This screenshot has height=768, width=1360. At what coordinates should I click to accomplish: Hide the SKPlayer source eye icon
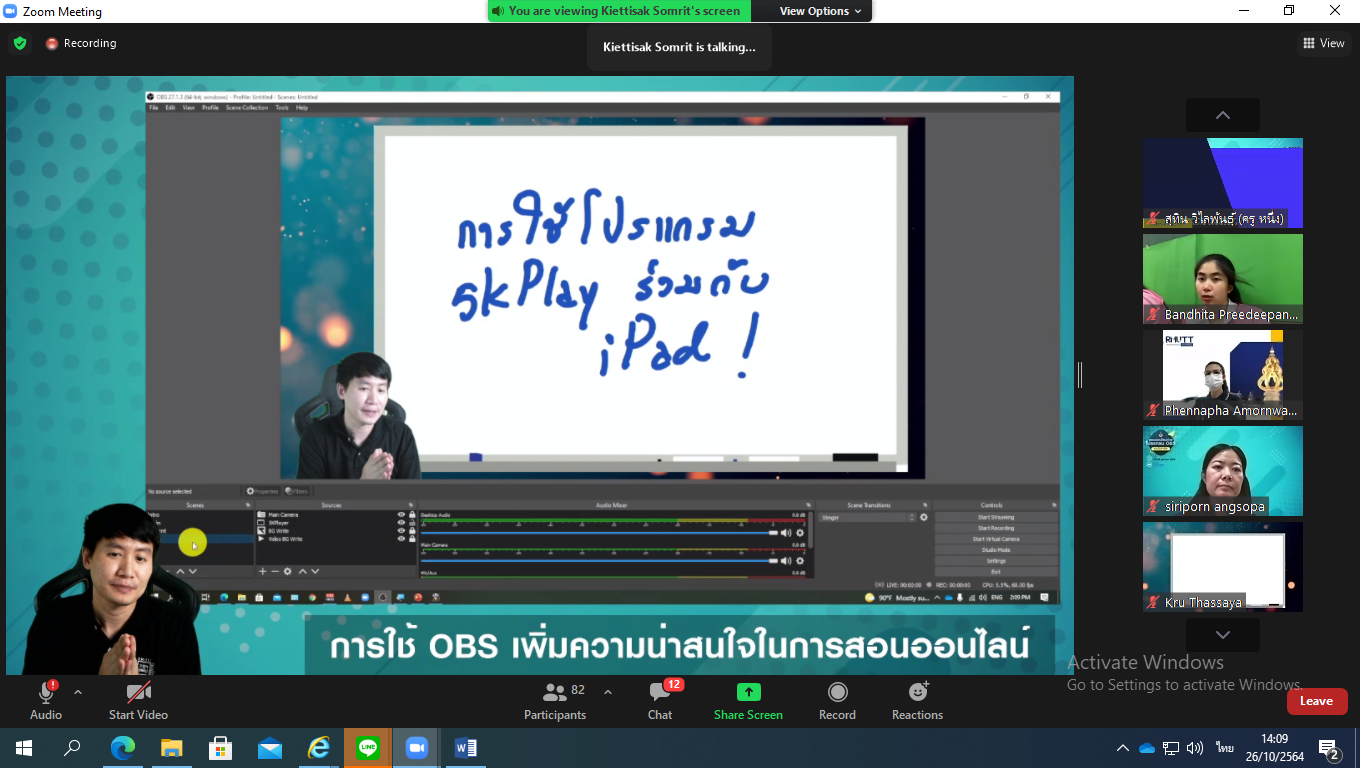pyautogui.click(x=401, y=523)
